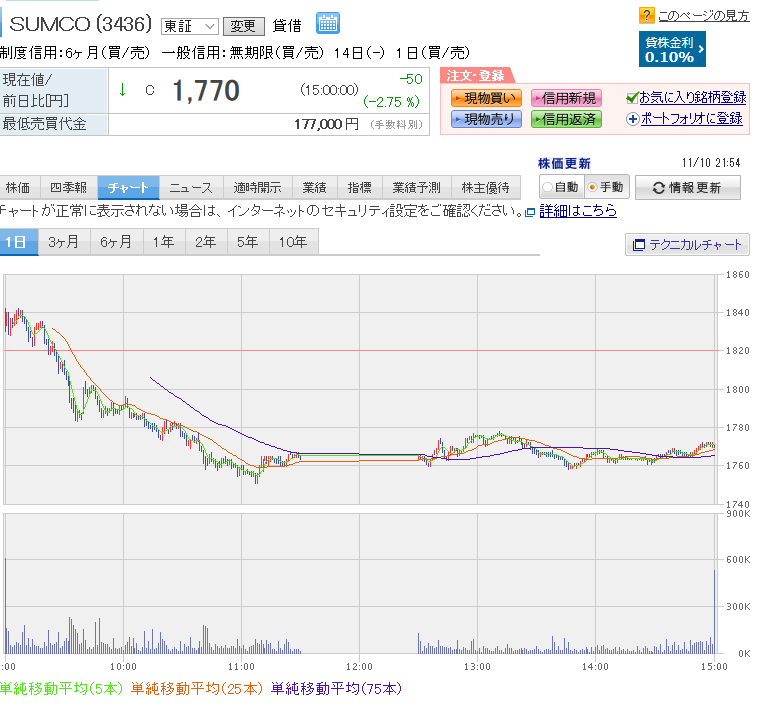Image resolution: width=762 pixels, height=712 pixels.
Task: Open テクニカルチャート popup window
Action: point(687,245)
